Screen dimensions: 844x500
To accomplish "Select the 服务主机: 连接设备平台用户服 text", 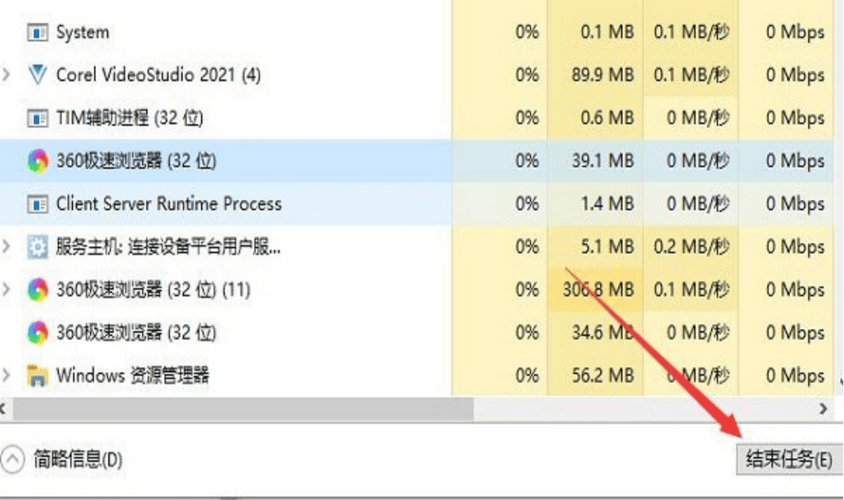I will coord(168,247).
